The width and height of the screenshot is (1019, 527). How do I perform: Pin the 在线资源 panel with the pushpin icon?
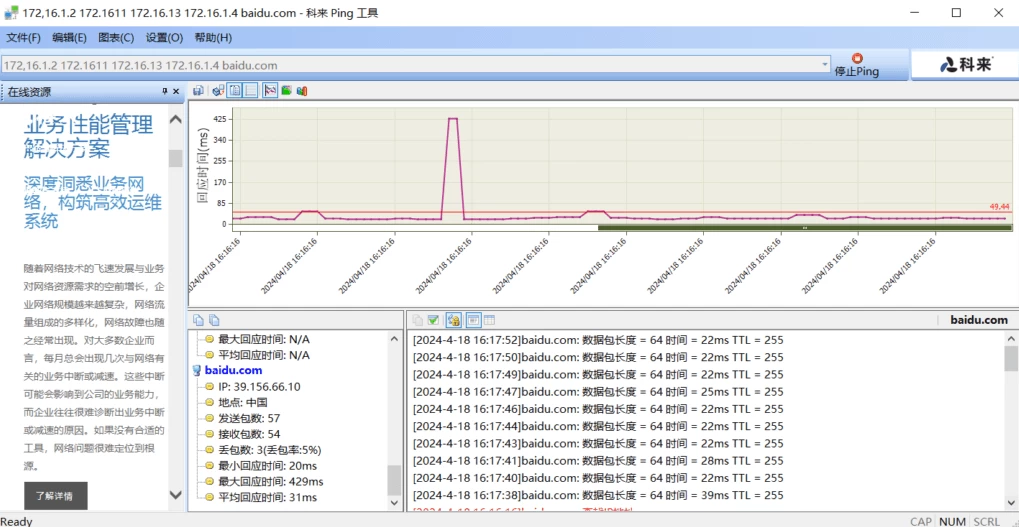[x=165, y=92]
